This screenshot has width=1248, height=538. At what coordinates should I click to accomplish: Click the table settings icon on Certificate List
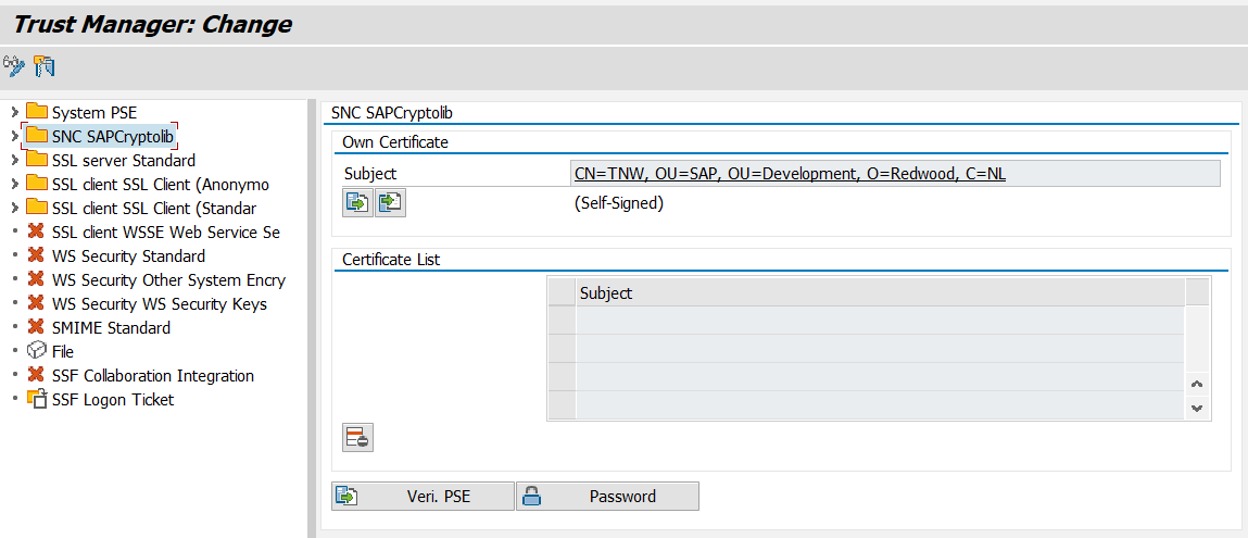pos(1197,292)
